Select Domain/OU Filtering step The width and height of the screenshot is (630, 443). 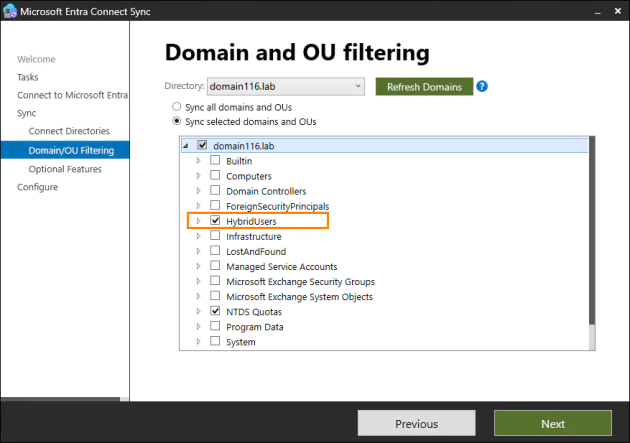click(x=65, y=150)
